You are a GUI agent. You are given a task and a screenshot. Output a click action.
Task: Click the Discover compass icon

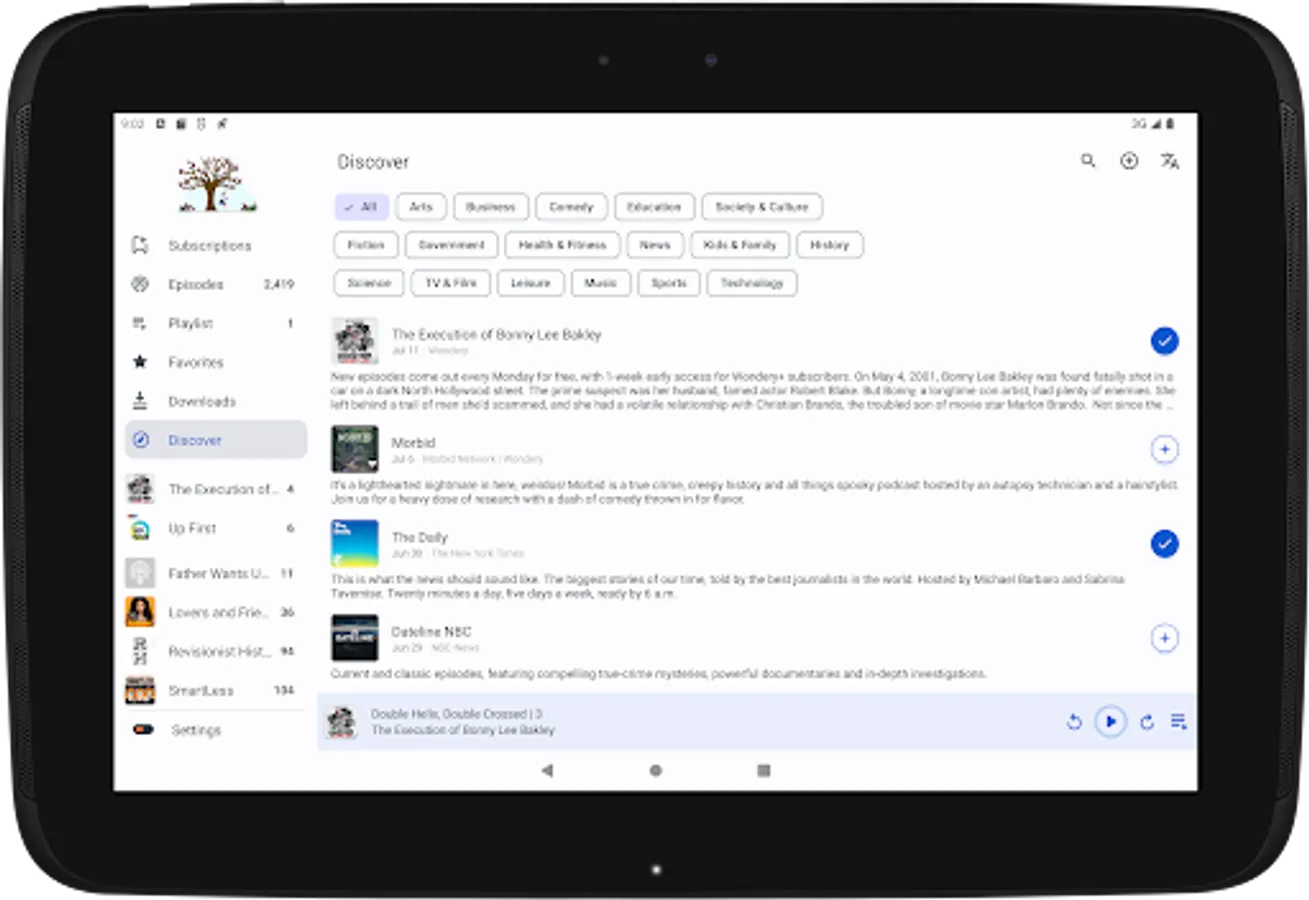click(141, 440)
